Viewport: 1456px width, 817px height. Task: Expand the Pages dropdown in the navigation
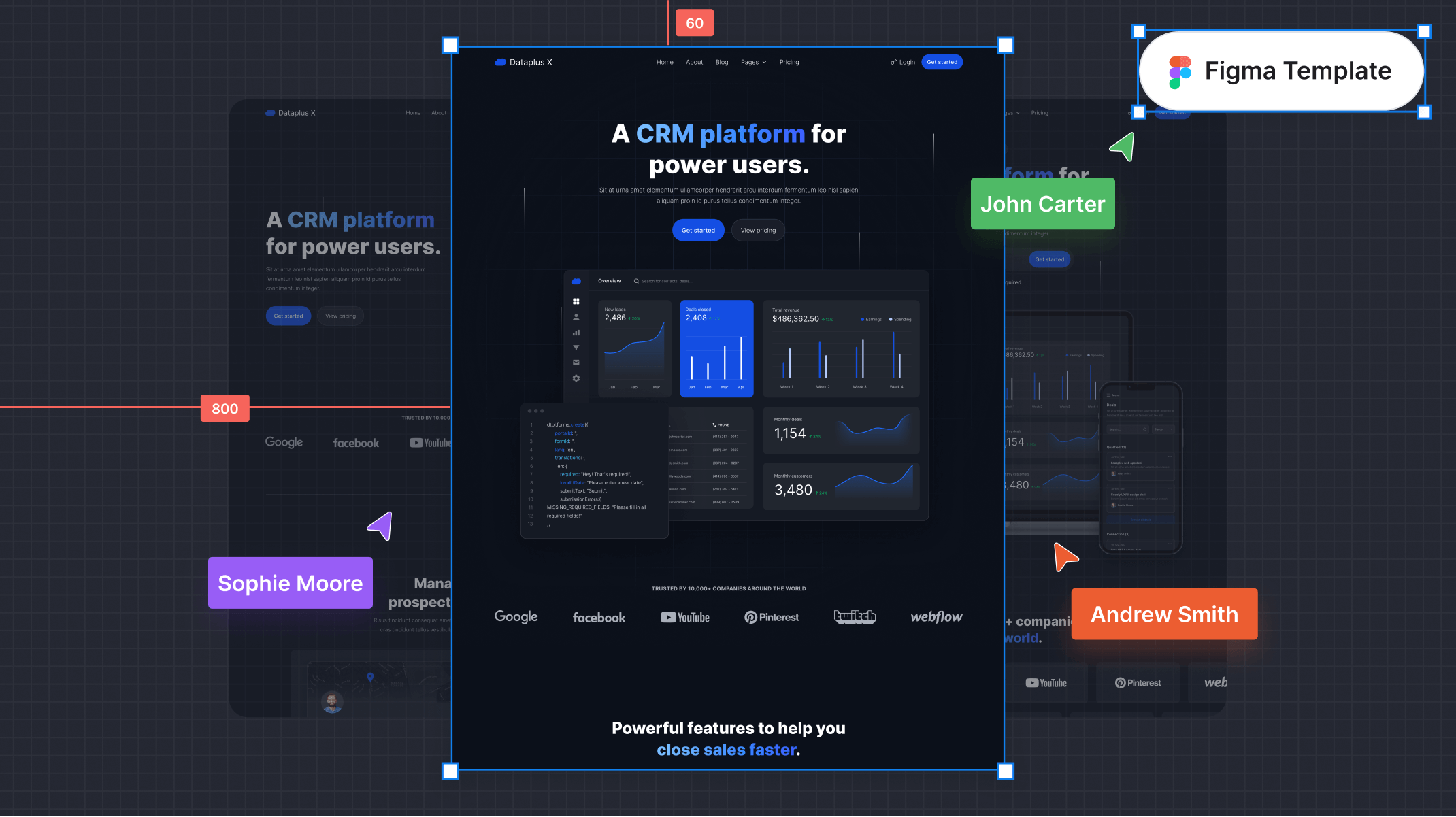point(755,61)
